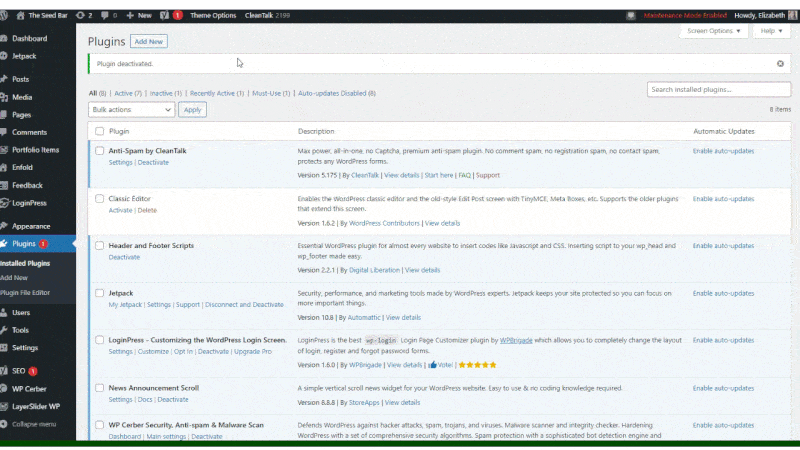
Task: Click the Collapse menu arrow icon
Action: (4, 424)
